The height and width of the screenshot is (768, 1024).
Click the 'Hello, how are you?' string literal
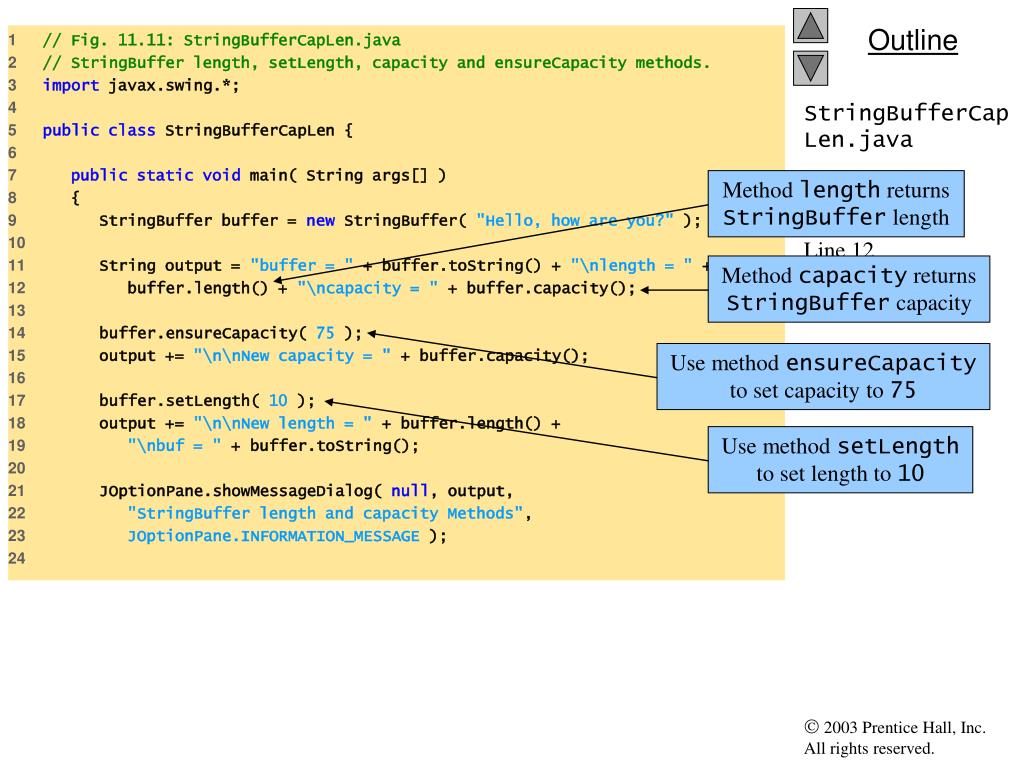(574, 220)
